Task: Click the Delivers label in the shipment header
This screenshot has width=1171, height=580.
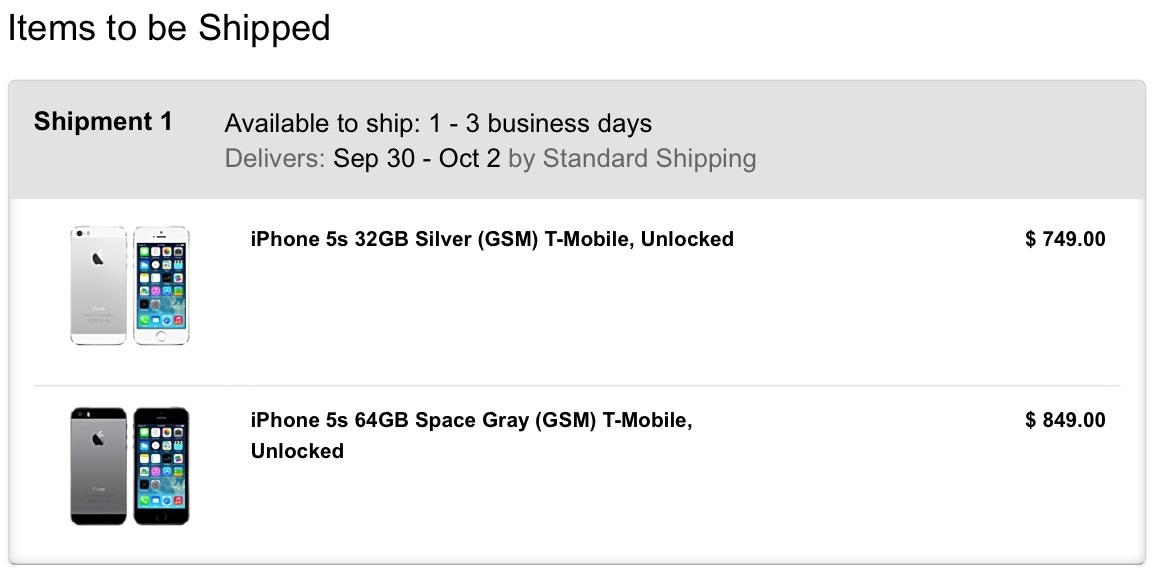Action: coord(274,158)
